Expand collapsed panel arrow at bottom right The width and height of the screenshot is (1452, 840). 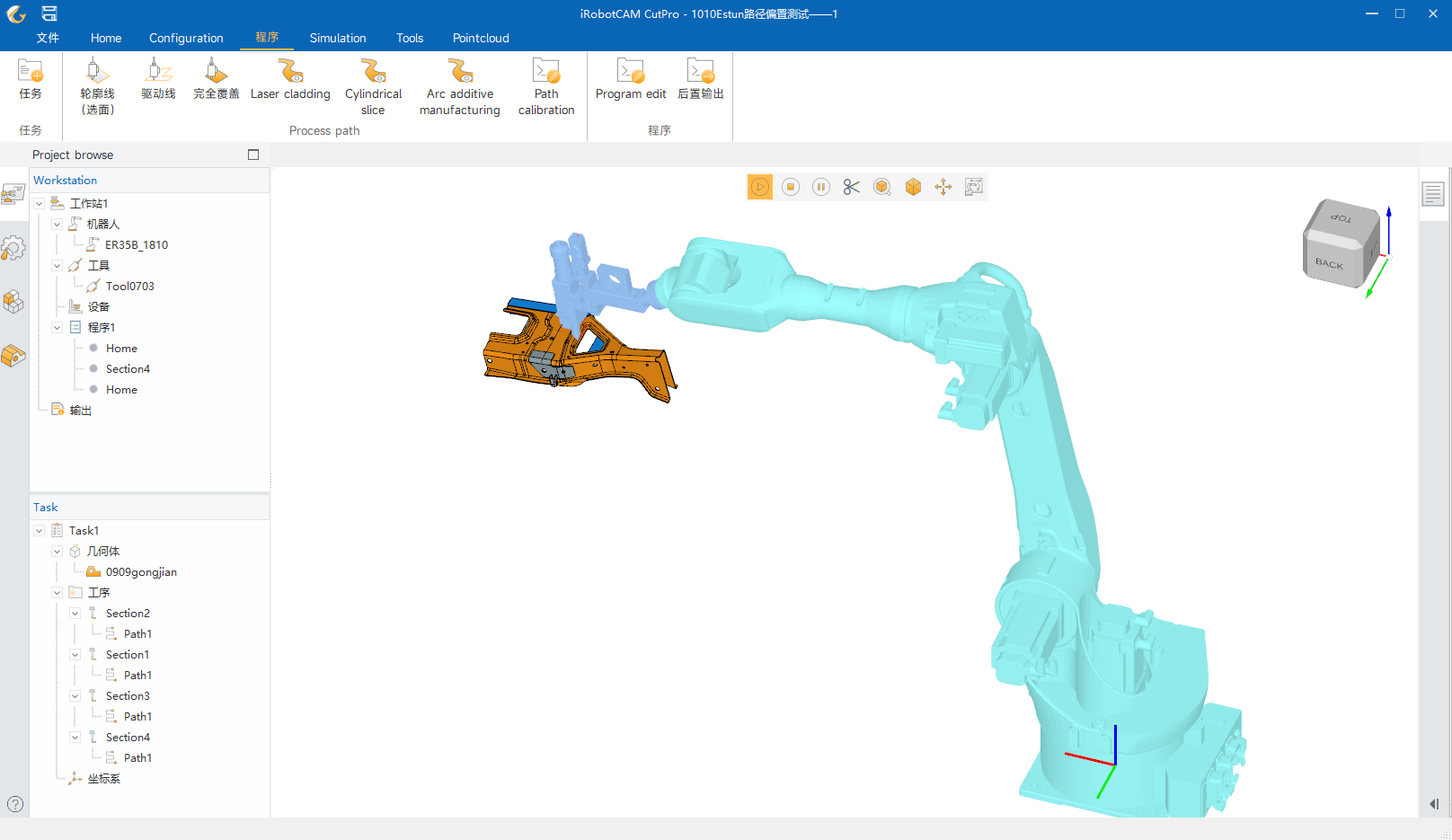point(1434,804)
